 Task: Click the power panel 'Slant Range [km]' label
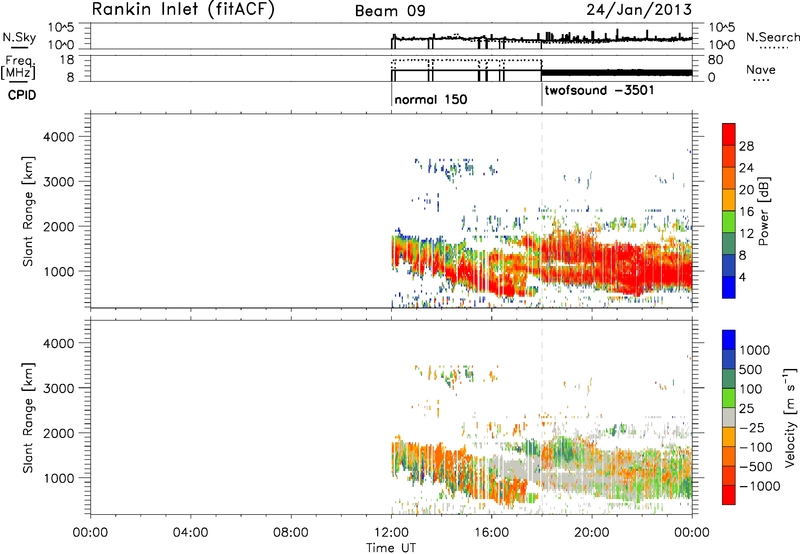tap(28, 211)
